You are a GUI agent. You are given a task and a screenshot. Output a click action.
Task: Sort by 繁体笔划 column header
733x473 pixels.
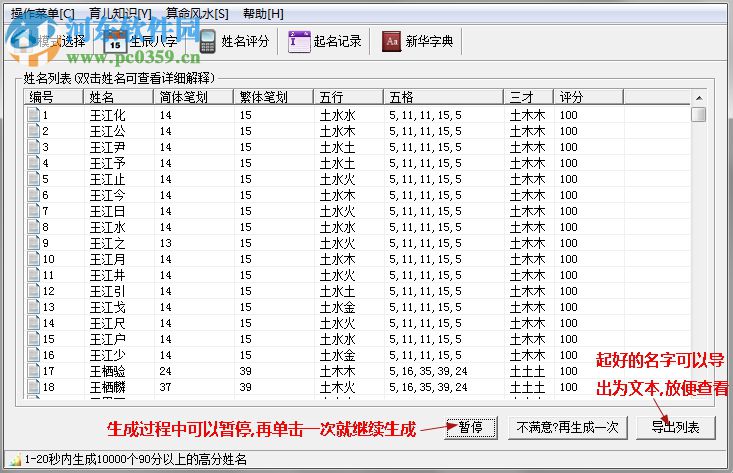[273, 97]
